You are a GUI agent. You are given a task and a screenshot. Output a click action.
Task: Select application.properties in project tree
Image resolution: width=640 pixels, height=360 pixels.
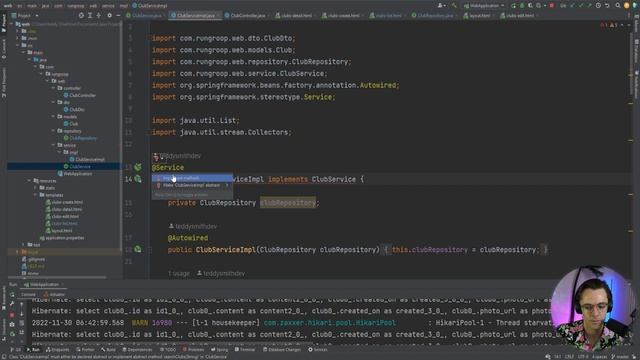[62, 238]
